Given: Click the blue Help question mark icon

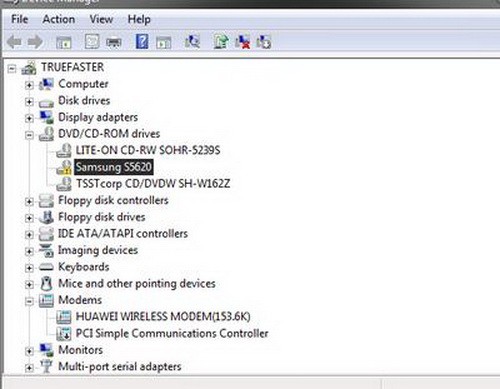Looking at the screenshot, I should click(142, 42).
